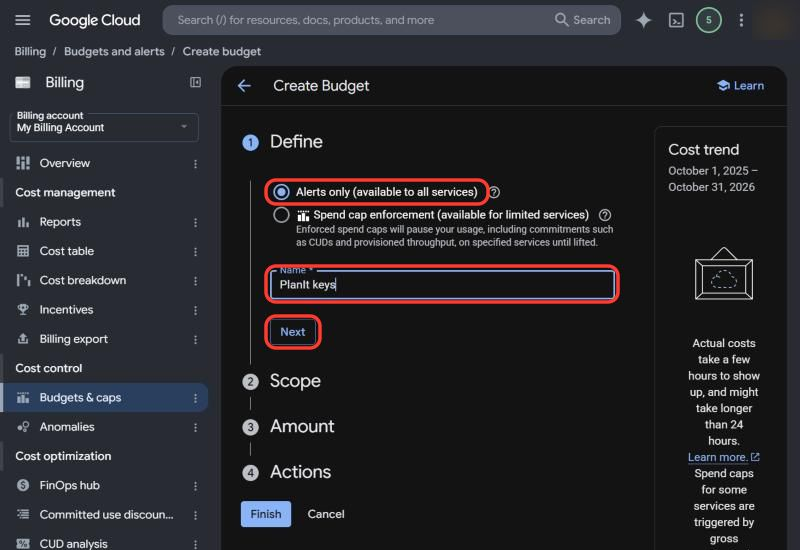Click the Cost breakdown icon
The height and width of the screenshot is (550, 800).
click(23, 280)
